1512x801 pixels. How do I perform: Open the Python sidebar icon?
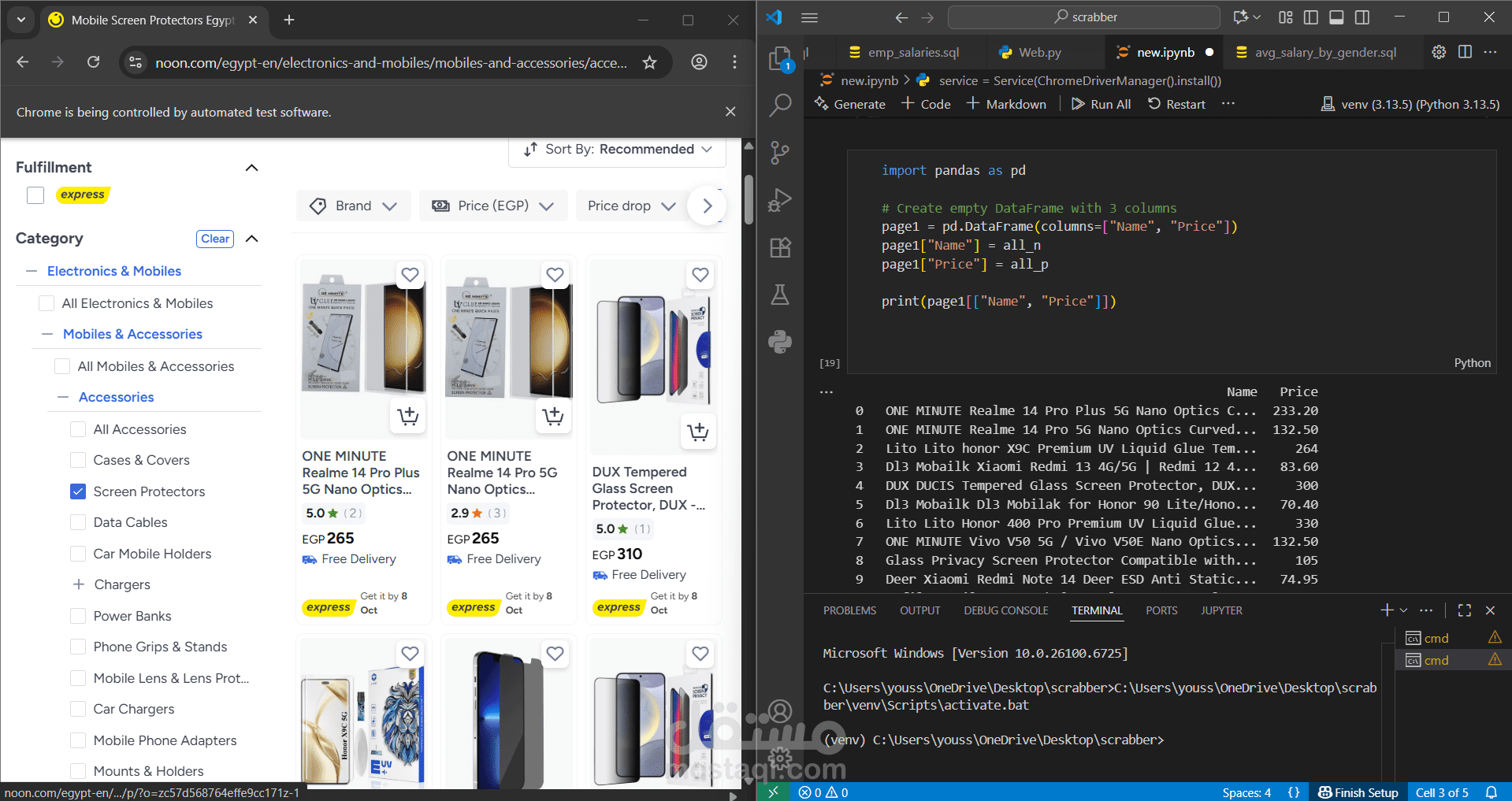point(780,342)
